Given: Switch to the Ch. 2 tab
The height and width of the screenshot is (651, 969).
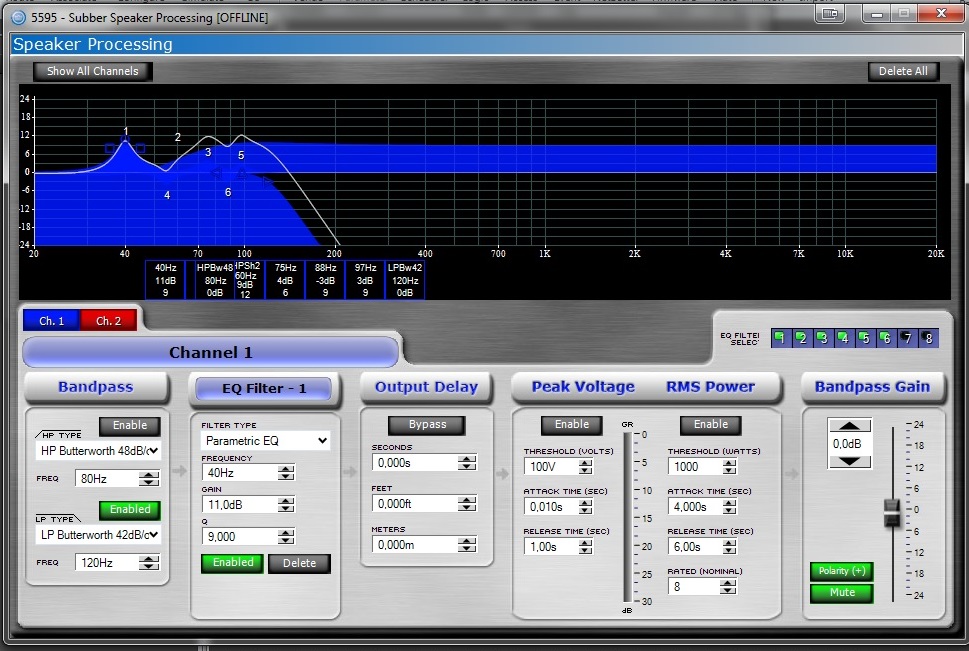Looking at the screenshot, I should (108, 320).
